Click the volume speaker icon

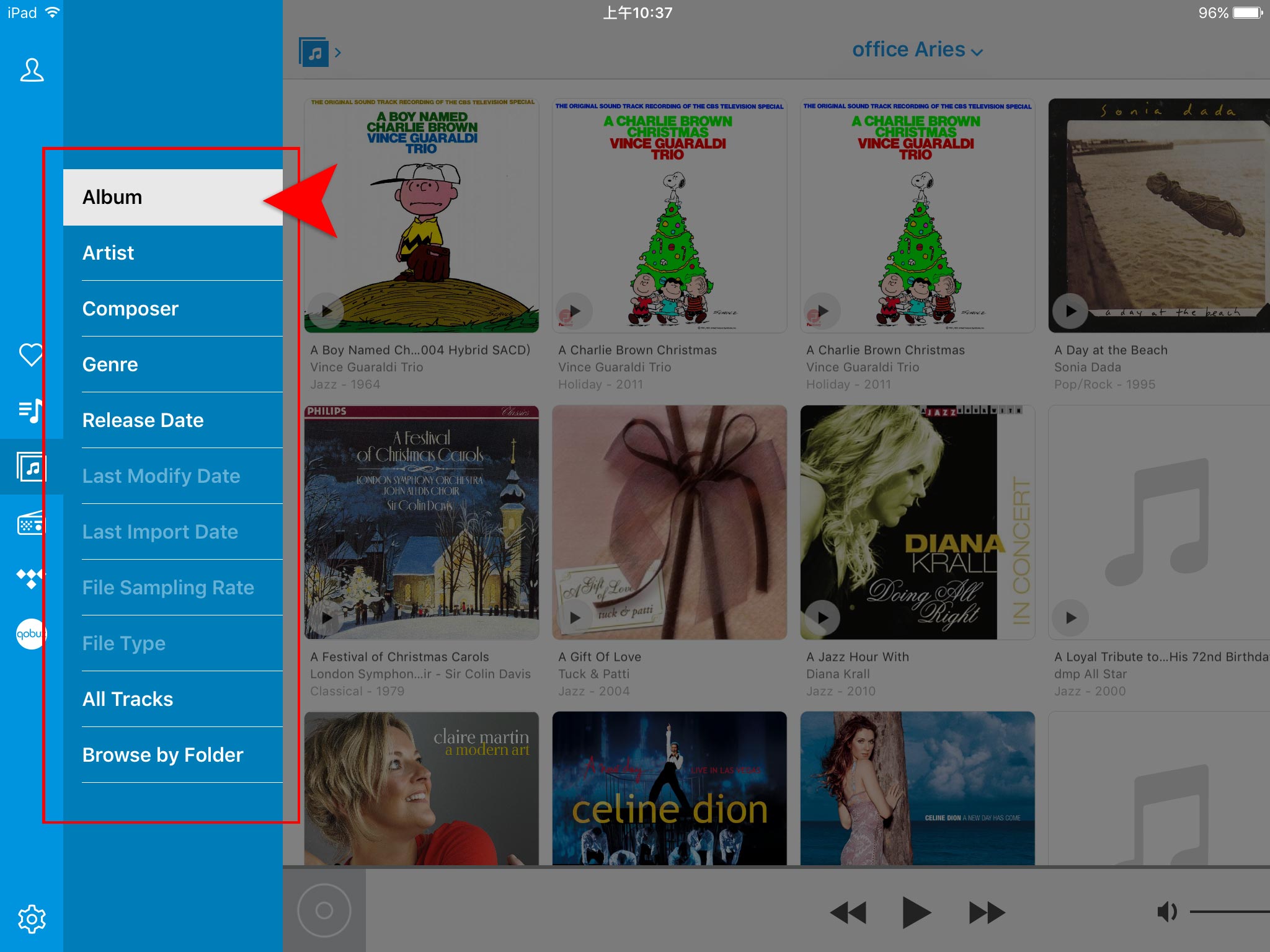tap(1167, 912)
